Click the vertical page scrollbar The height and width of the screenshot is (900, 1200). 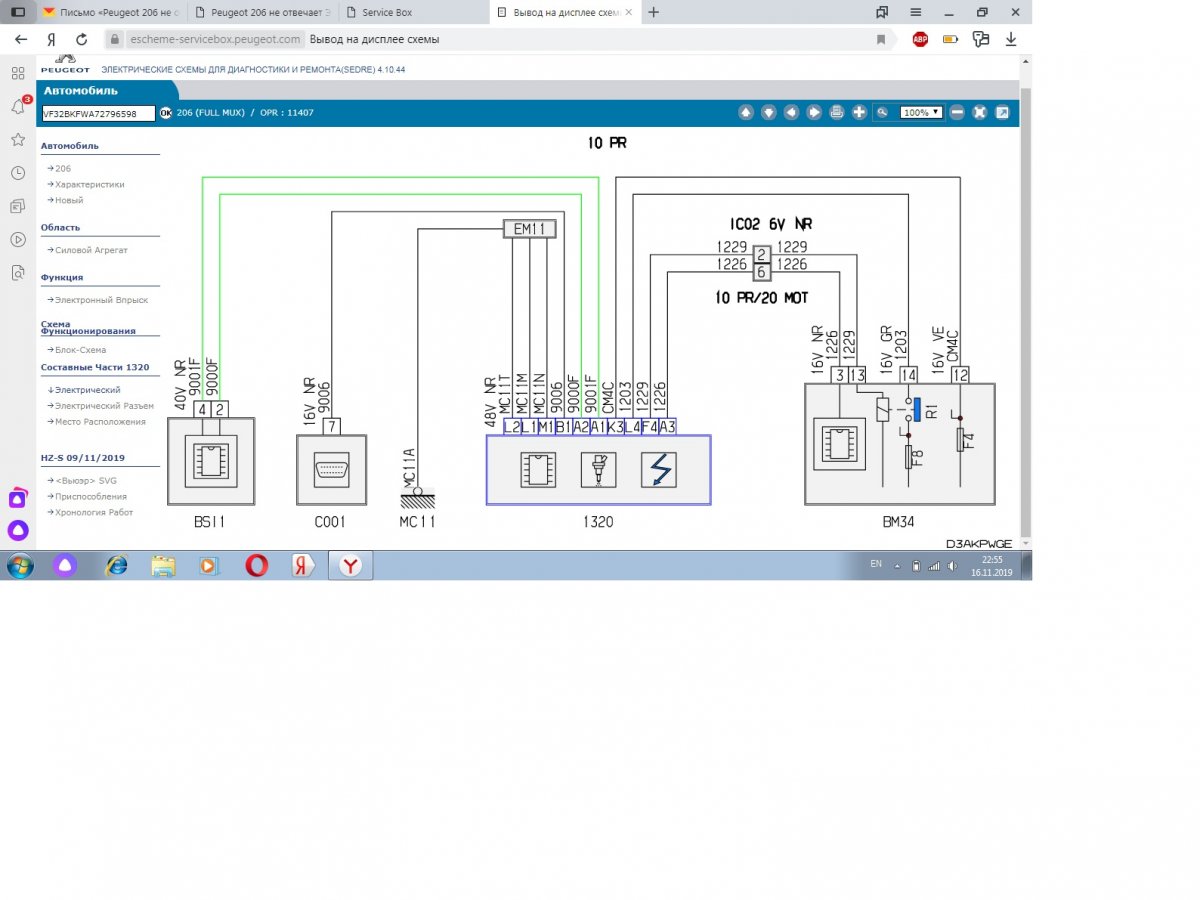tap(1025, 300)
